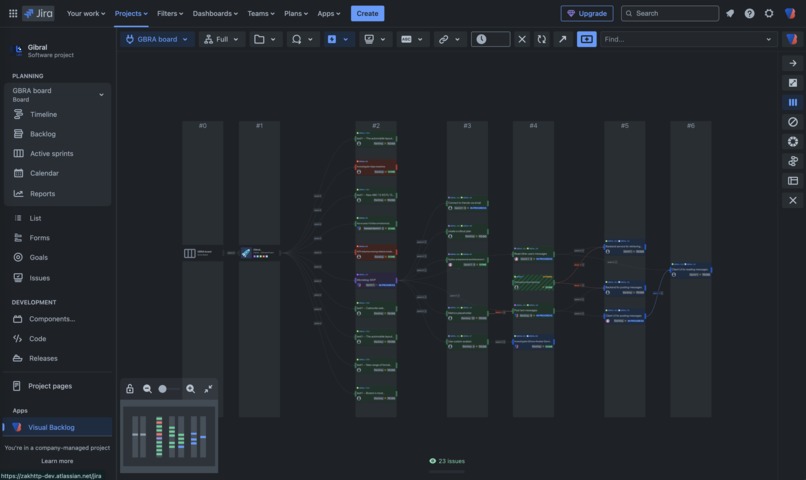Open notifications bell icon
Screen dimensions: 806x480
(x=730, y=13)
